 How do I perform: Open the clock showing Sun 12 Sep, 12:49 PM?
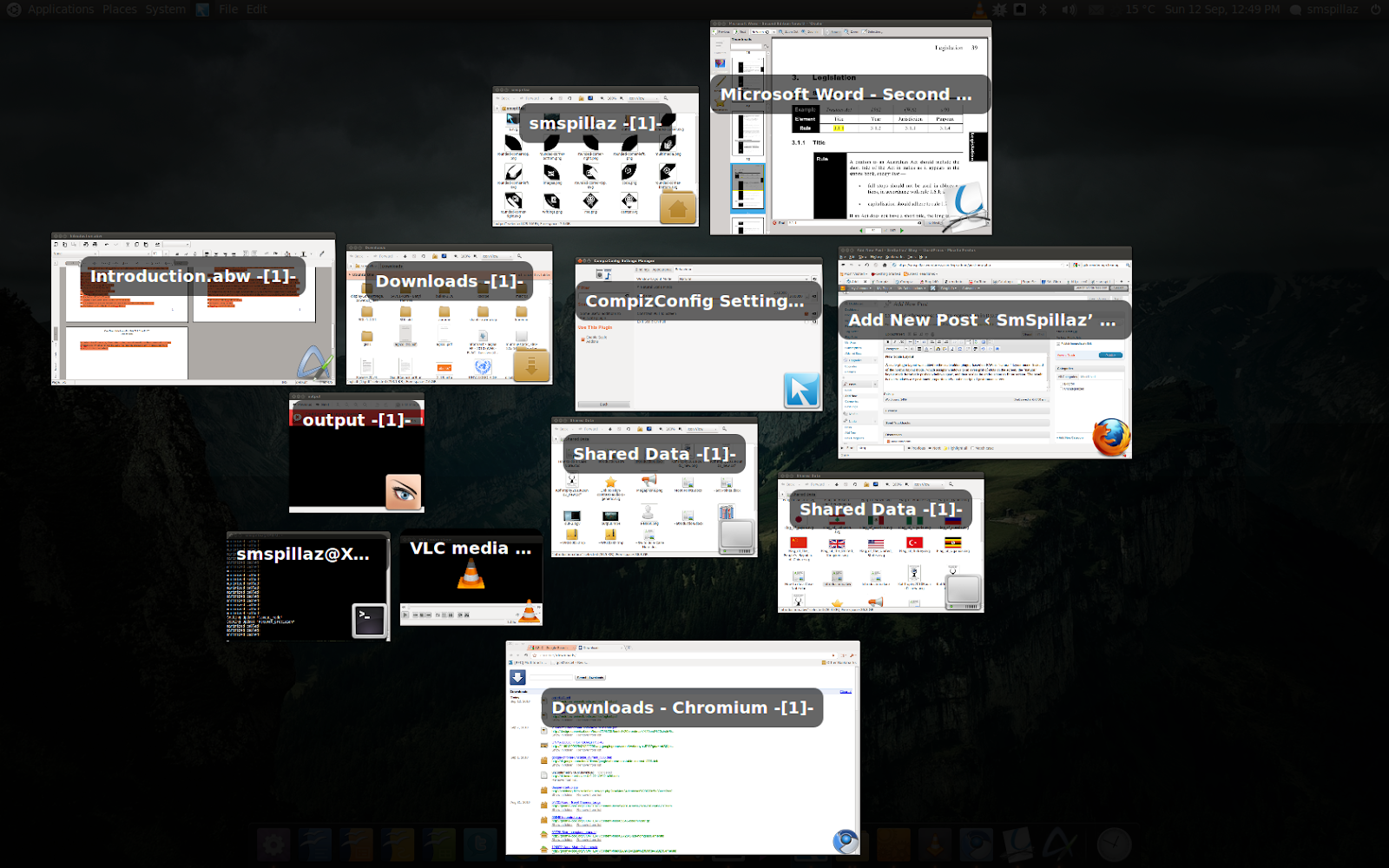(x=1221, y=10)
